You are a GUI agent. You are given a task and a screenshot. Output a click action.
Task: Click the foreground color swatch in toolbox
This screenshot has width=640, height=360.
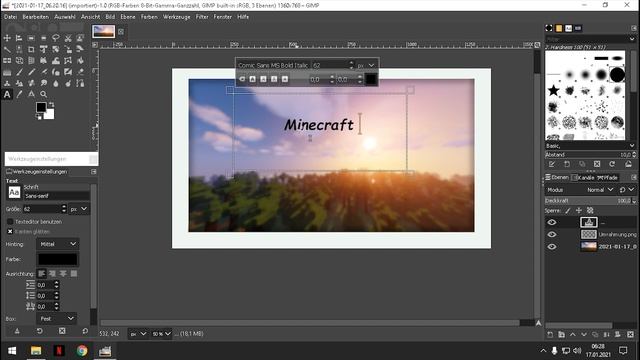point(41,107)
